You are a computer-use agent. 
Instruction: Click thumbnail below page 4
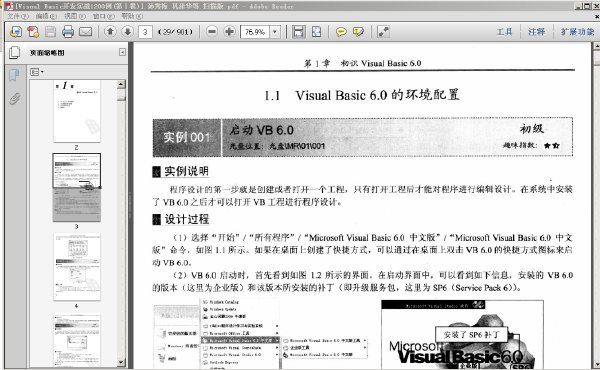[77, 339]
